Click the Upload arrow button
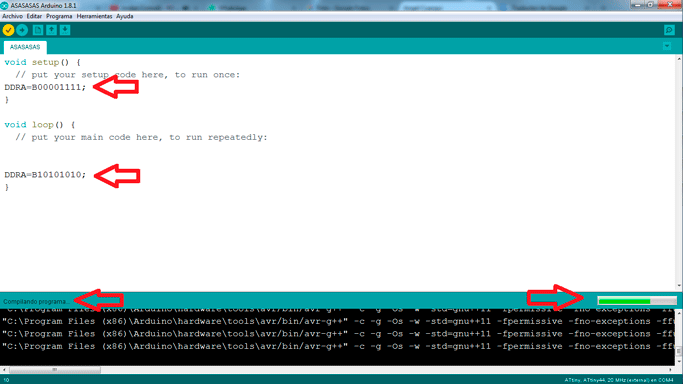This screenshot has width=683, height=384. click(22, 30)
